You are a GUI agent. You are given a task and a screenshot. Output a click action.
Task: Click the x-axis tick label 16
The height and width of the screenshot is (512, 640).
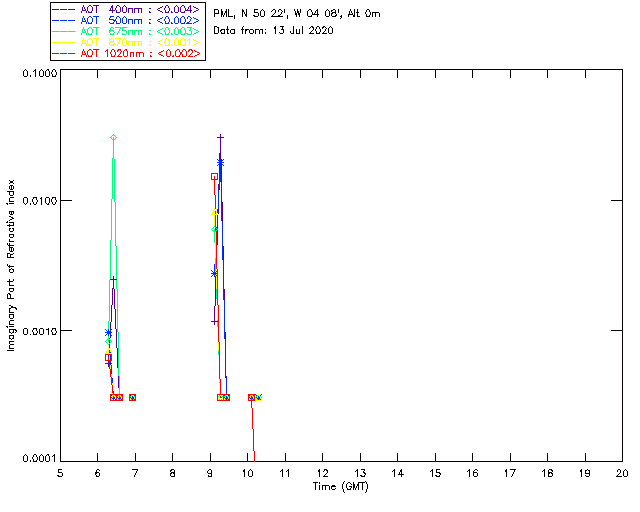[472, 473]
